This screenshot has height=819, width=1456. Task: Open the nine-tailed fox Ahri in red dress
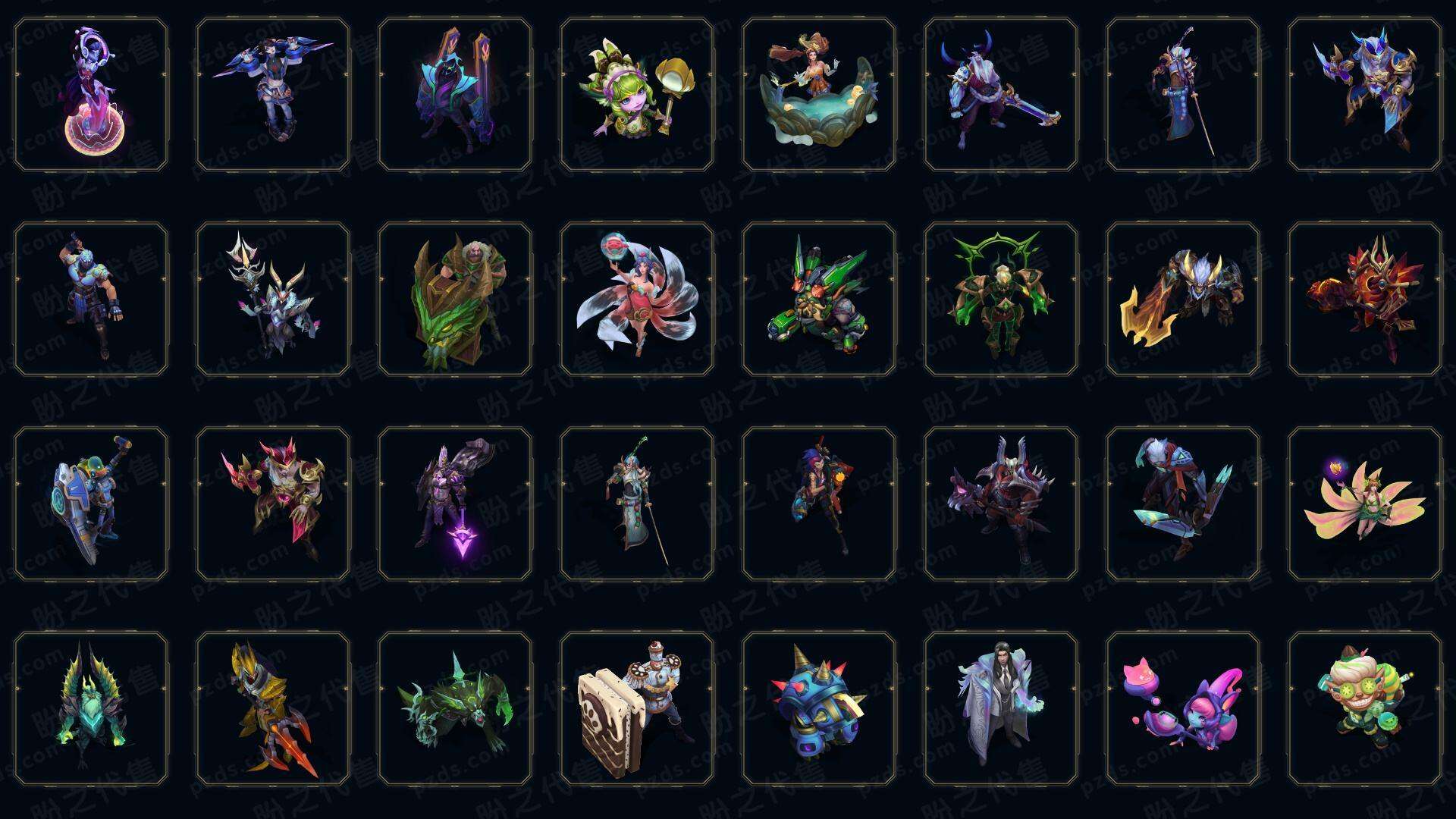[637, 299]
